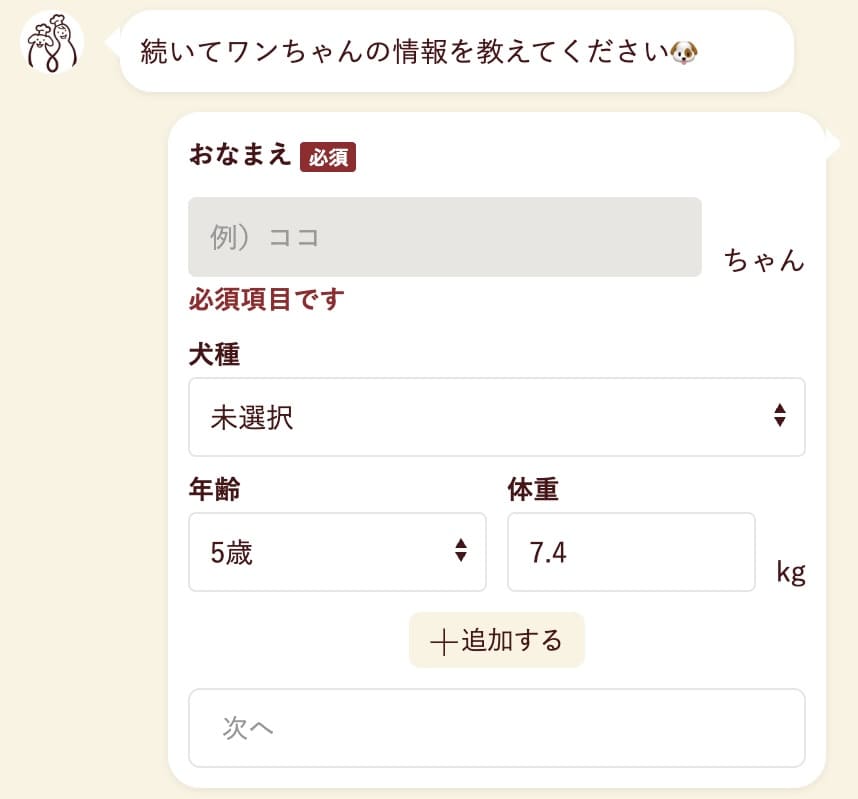
Task: Focus the おなまえ name input field
Action: (x=444, y=237)
